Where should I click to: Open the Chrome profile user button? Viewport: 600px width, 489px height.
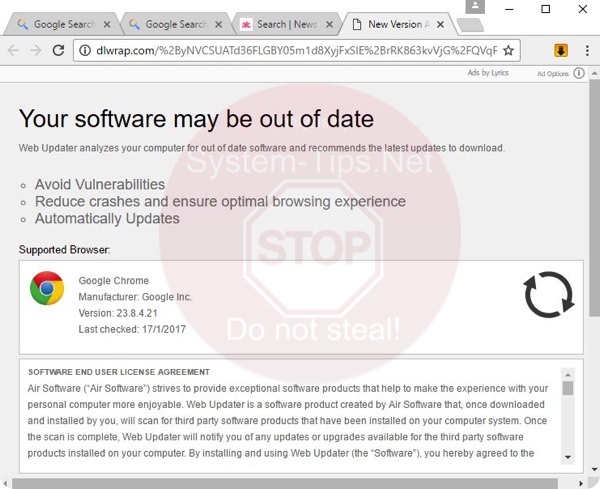click(x=473, y=8)
